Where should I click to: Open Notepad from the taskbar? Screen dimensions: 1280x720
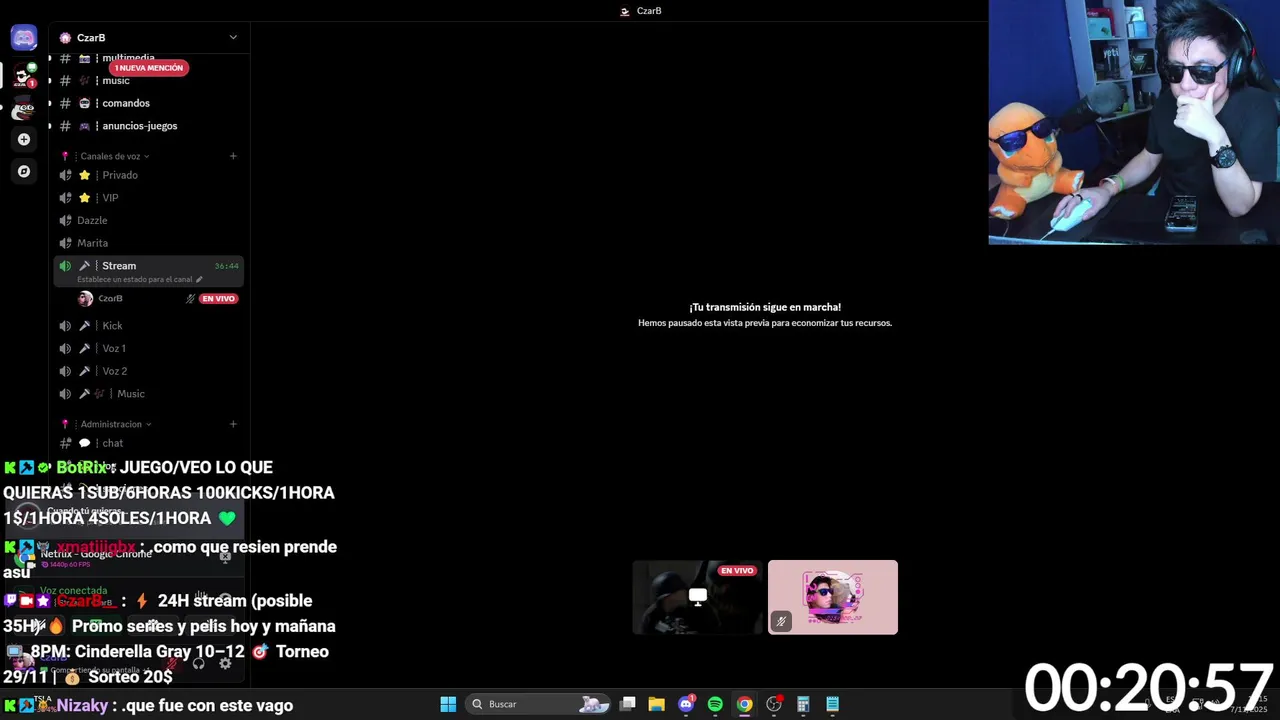tap(832, 704)
